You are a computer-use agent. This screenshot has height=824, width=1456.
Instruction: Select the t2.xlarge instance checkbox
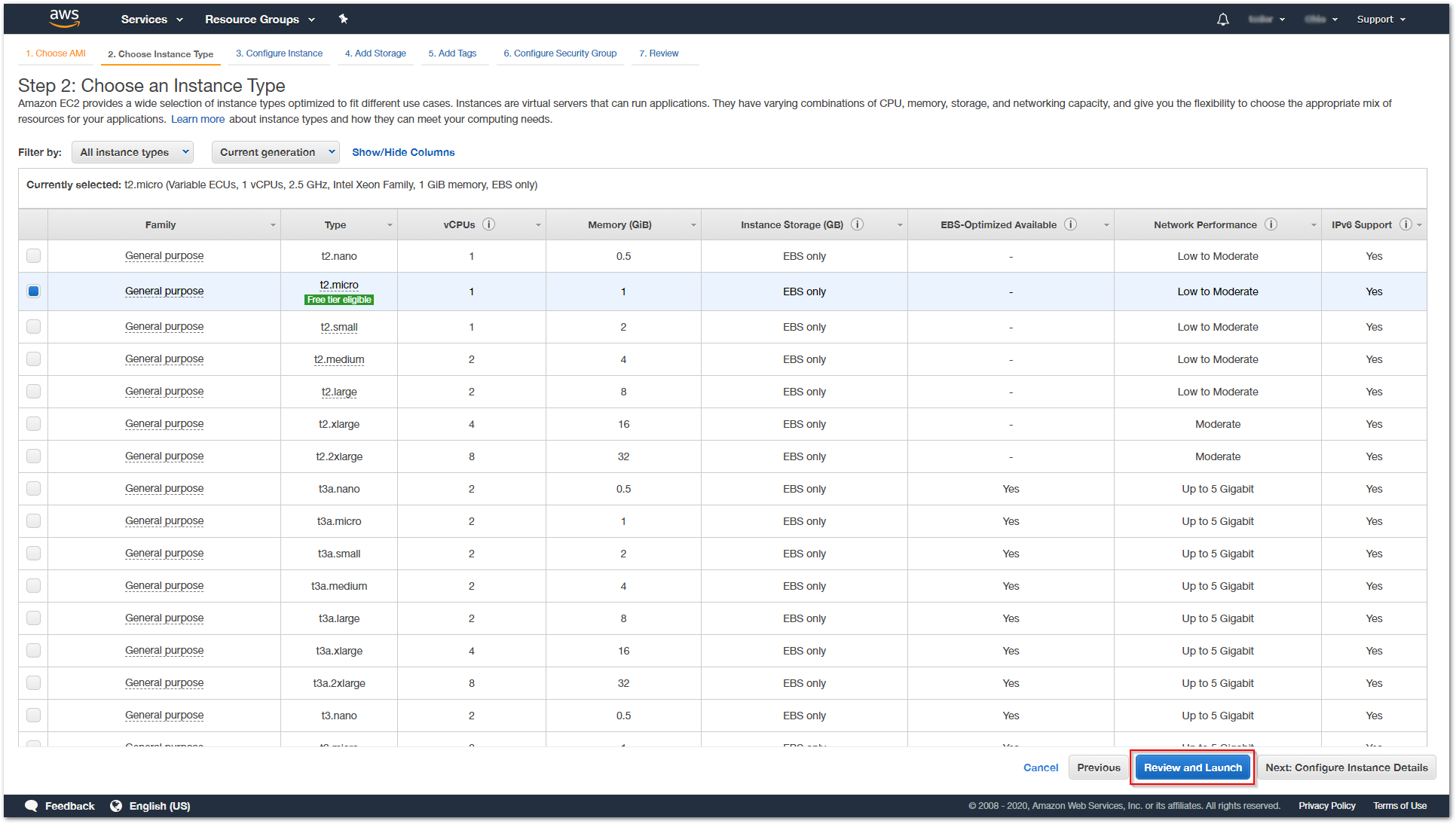tap(33, 424)
